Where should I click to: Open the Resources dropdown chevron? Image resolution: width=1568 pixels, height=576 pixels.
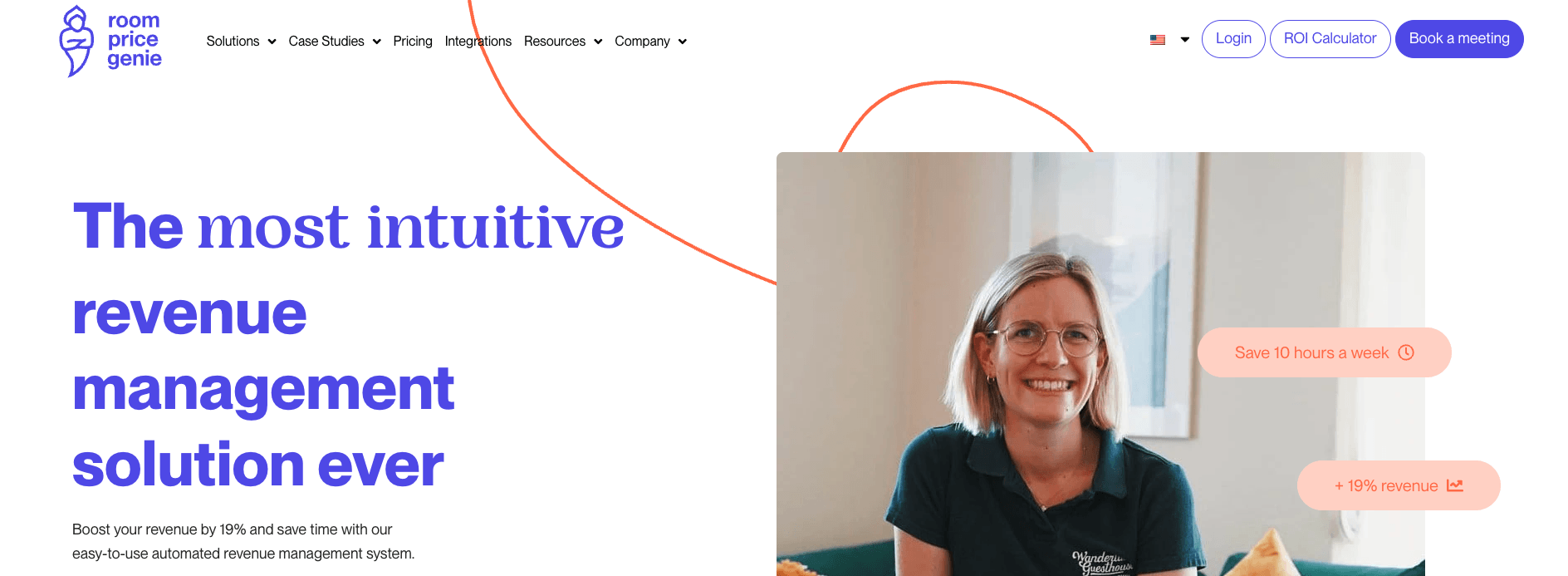(598, 42)
